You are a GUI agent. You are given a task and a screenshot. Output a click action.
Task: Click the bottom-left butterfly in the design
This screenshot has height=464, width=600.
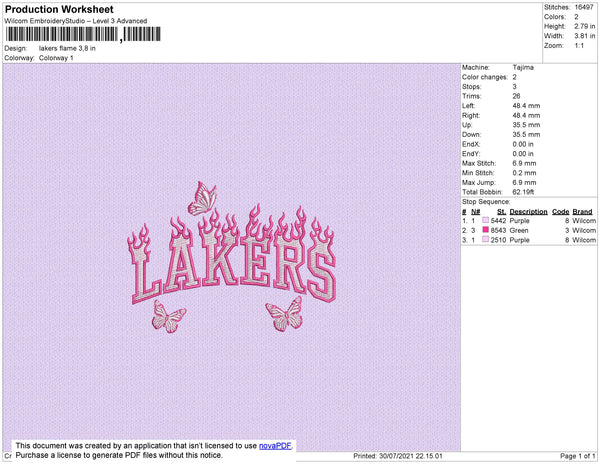[168, 316]
